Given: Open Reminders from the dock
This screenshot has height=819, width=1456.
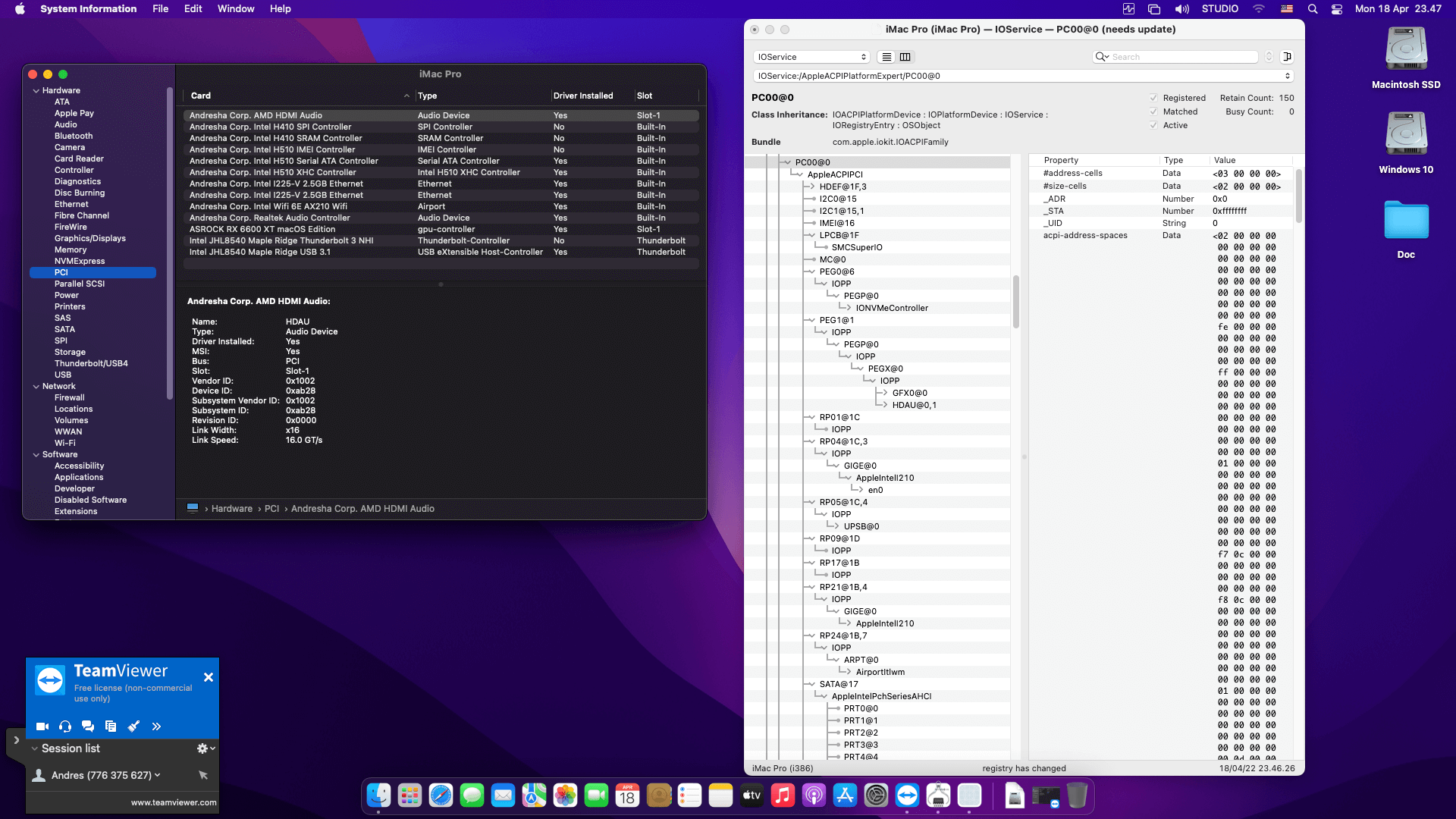Looking at the screenshot, I should 689,795.
